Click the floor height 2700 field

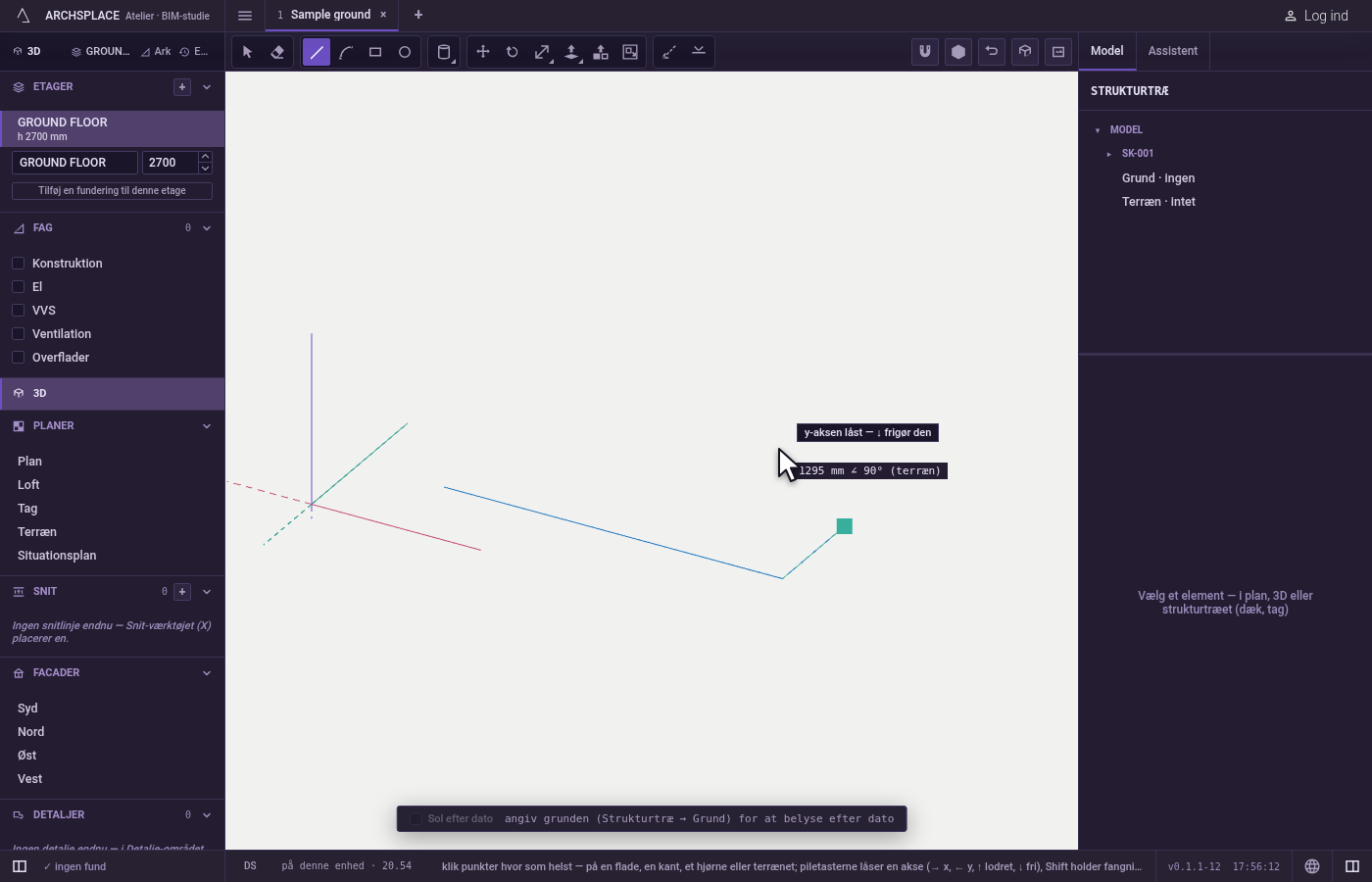(x=170, y=163)
